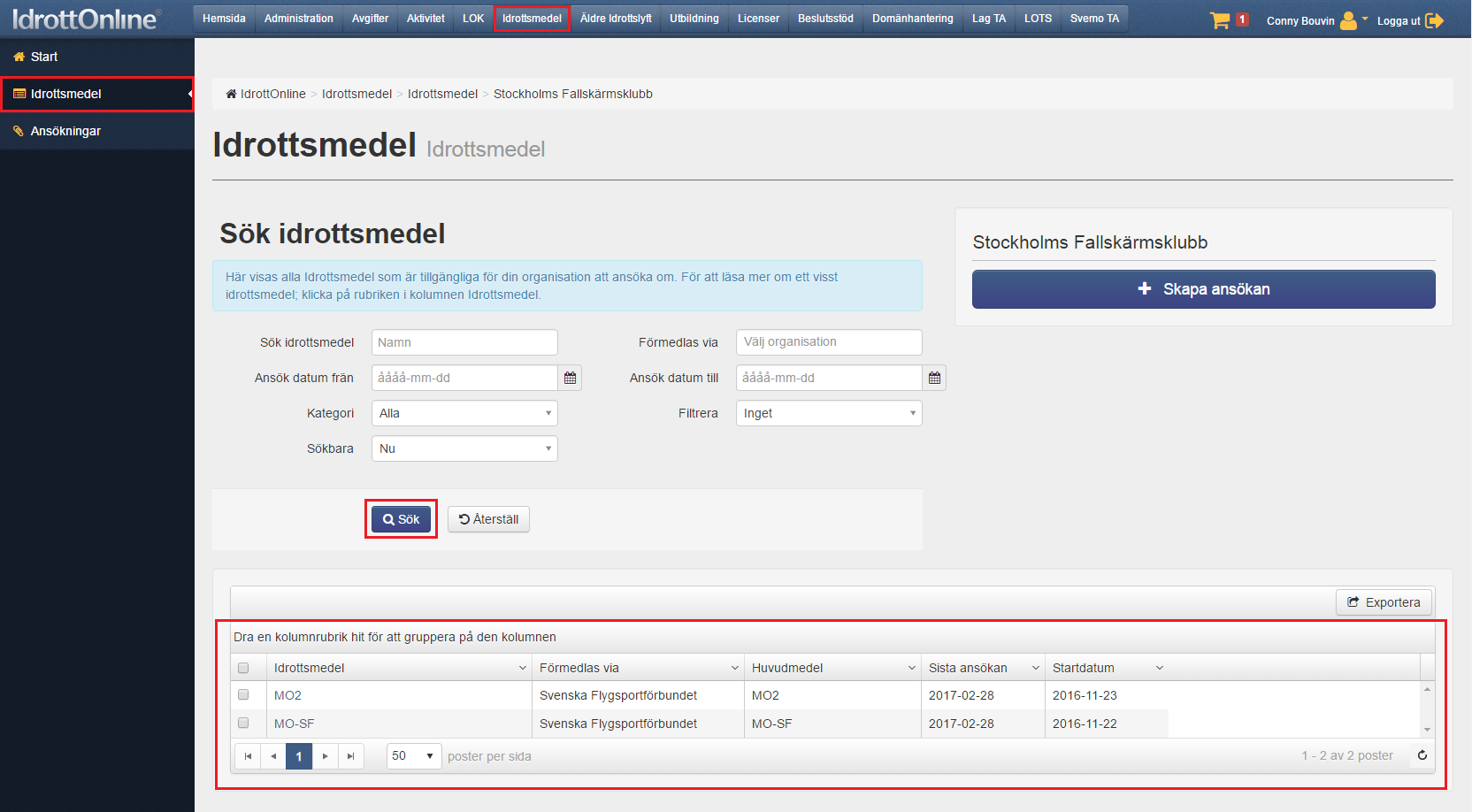This screenshot has width=1472, height=812.
Task: Go to next page in pager
Action: coord(326,756)
